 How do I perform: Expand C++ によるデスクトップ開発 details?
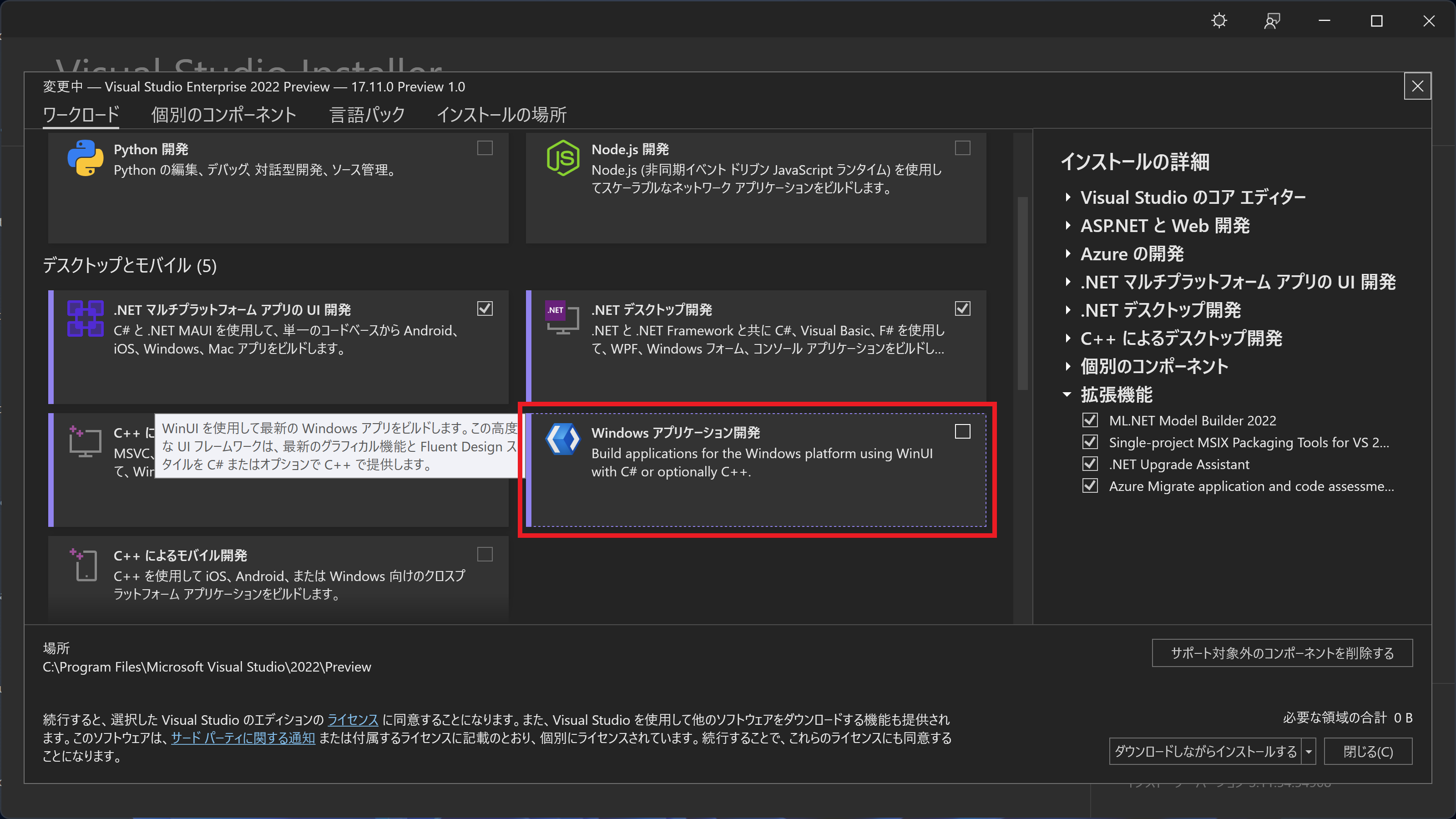[x=1068, y=338]
